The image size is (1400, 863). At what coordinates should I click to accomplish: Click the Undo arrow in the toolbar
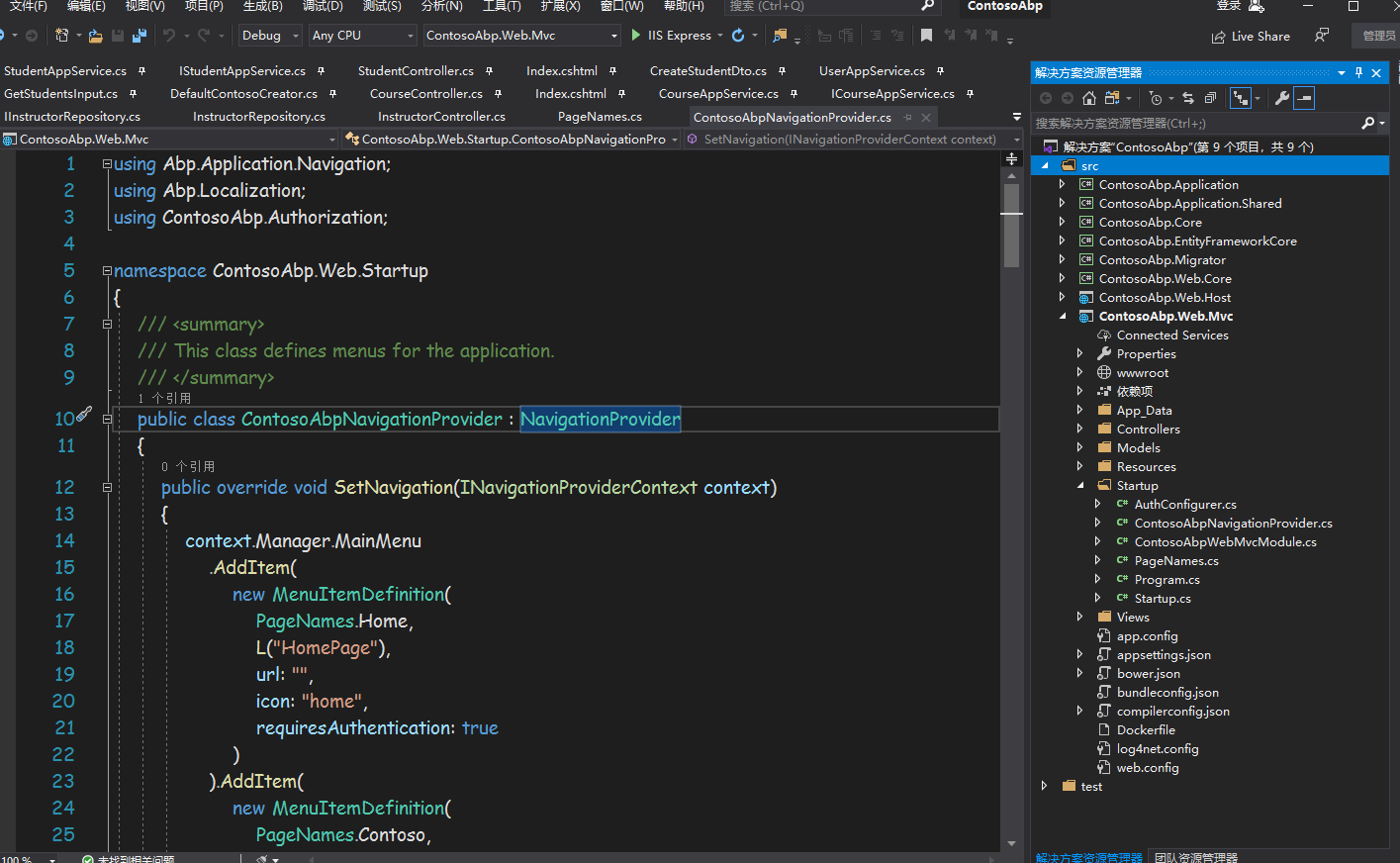coord(169,36)
